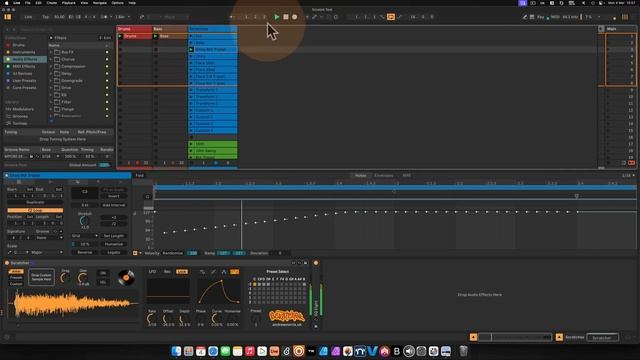Click the velocity Randomize button

pos(173,253)
